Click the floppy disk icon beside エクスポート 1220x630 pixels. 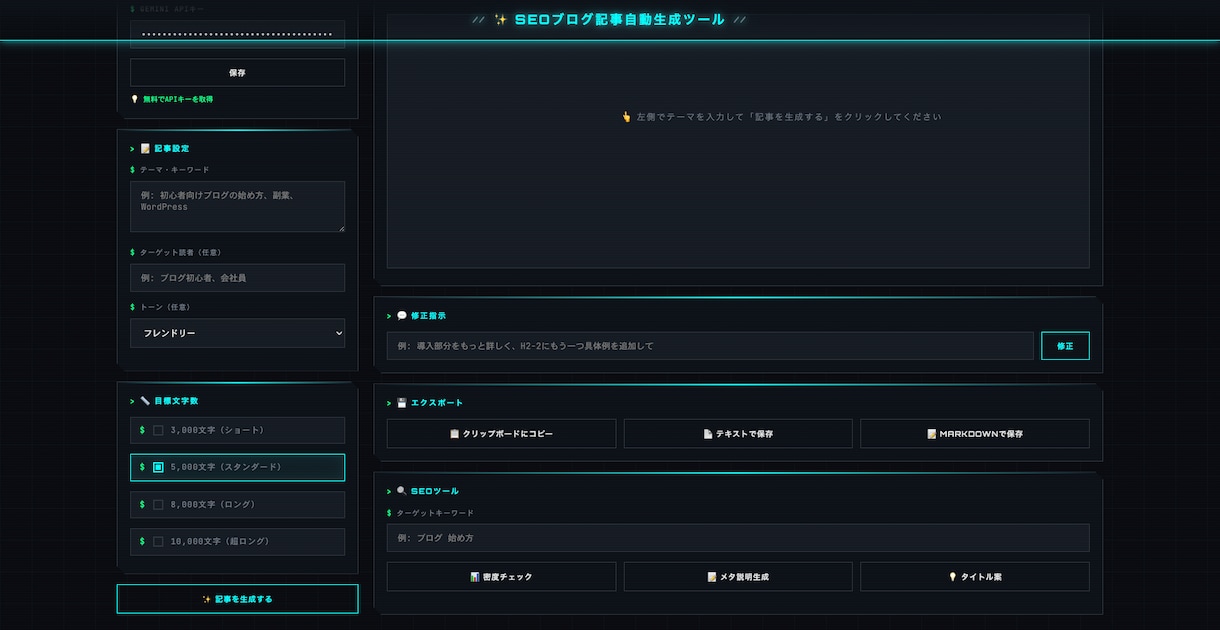click(402, 403)
